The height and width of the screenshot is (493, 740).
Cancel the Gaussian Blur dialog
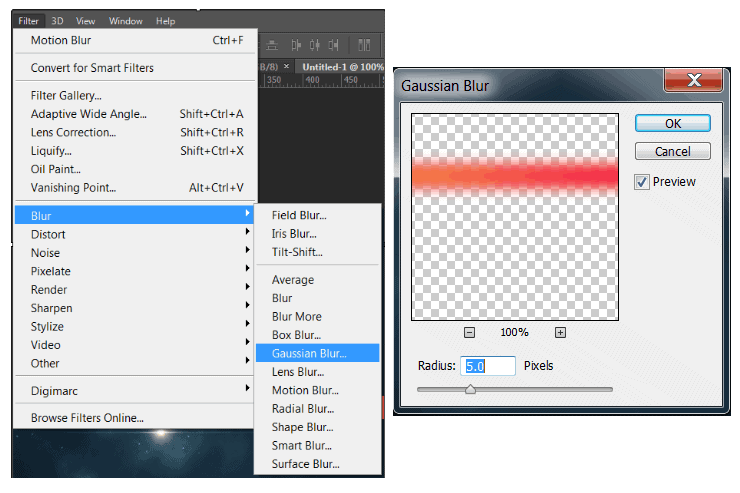pyautogui.click(x=673, y=151)
